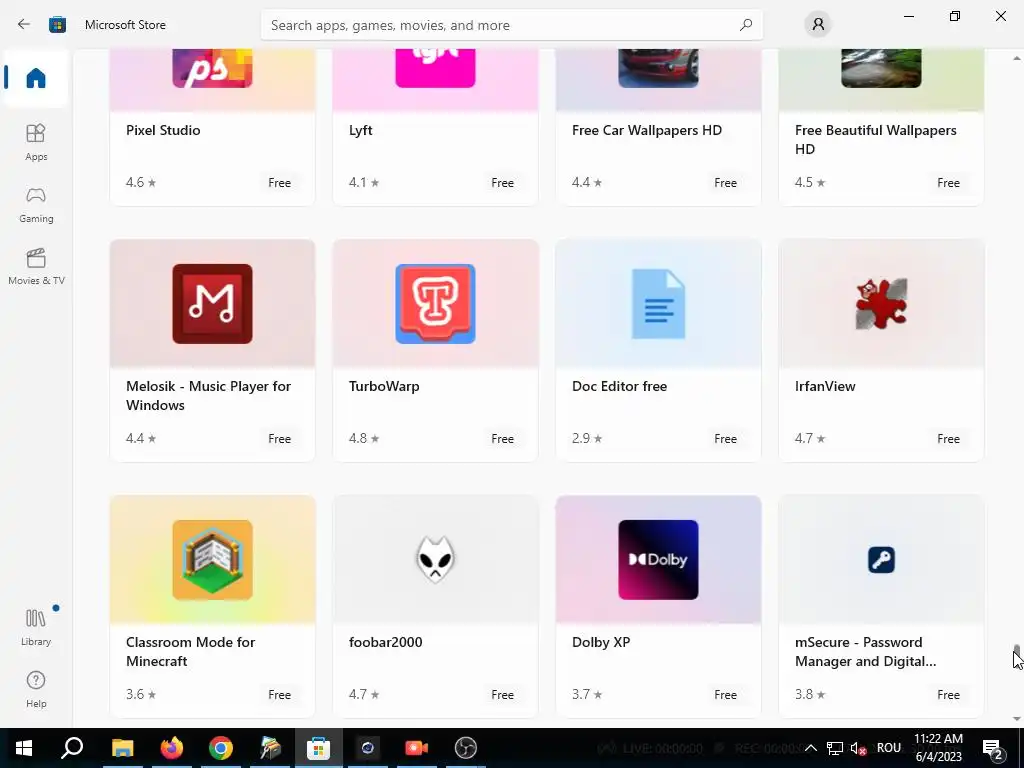Open the notification center icon
Screen dimensions: 1024x768
click(x=993, y=748)
